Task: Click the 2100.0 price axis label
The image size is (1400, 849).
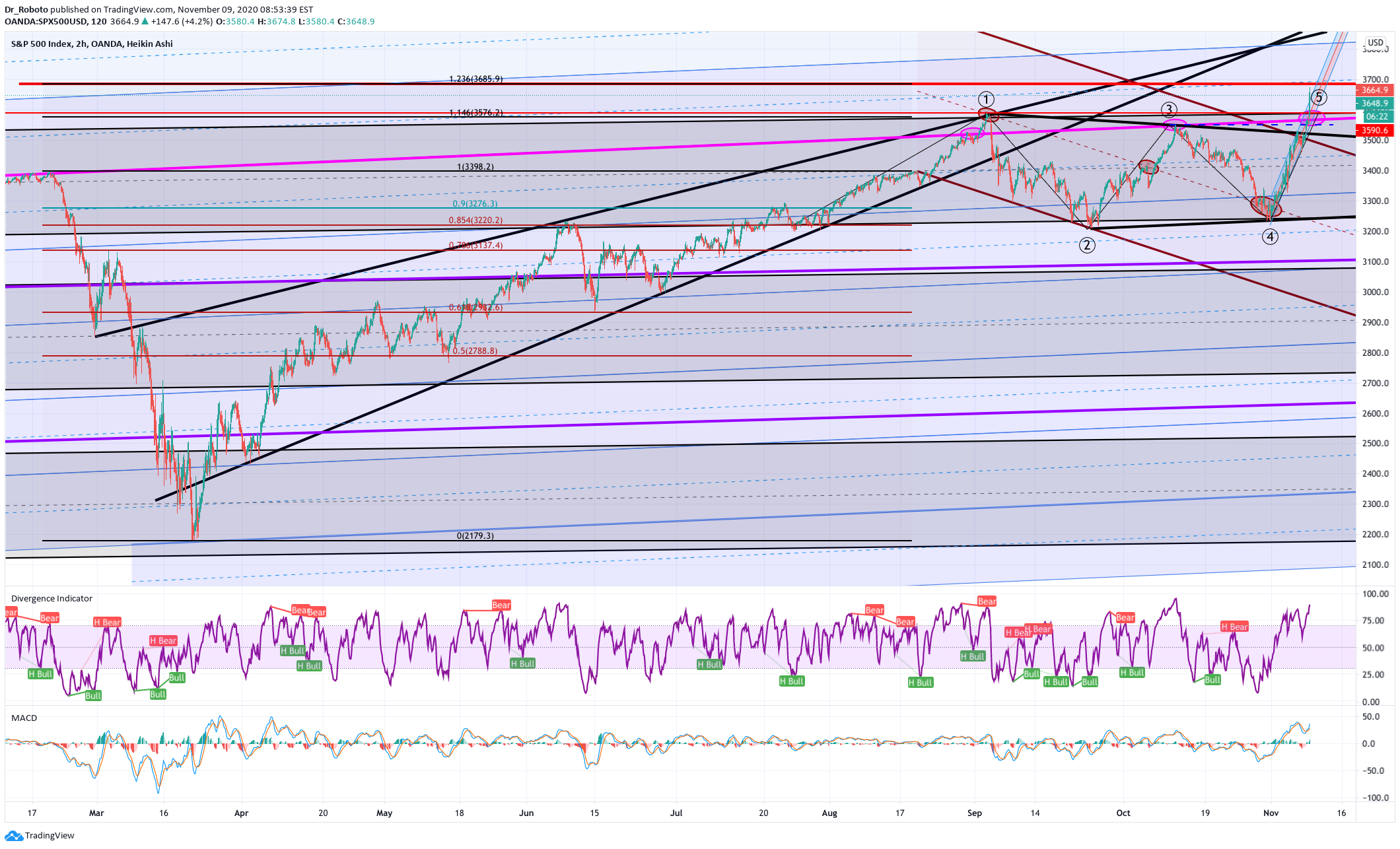Action: pos(1376,565)
